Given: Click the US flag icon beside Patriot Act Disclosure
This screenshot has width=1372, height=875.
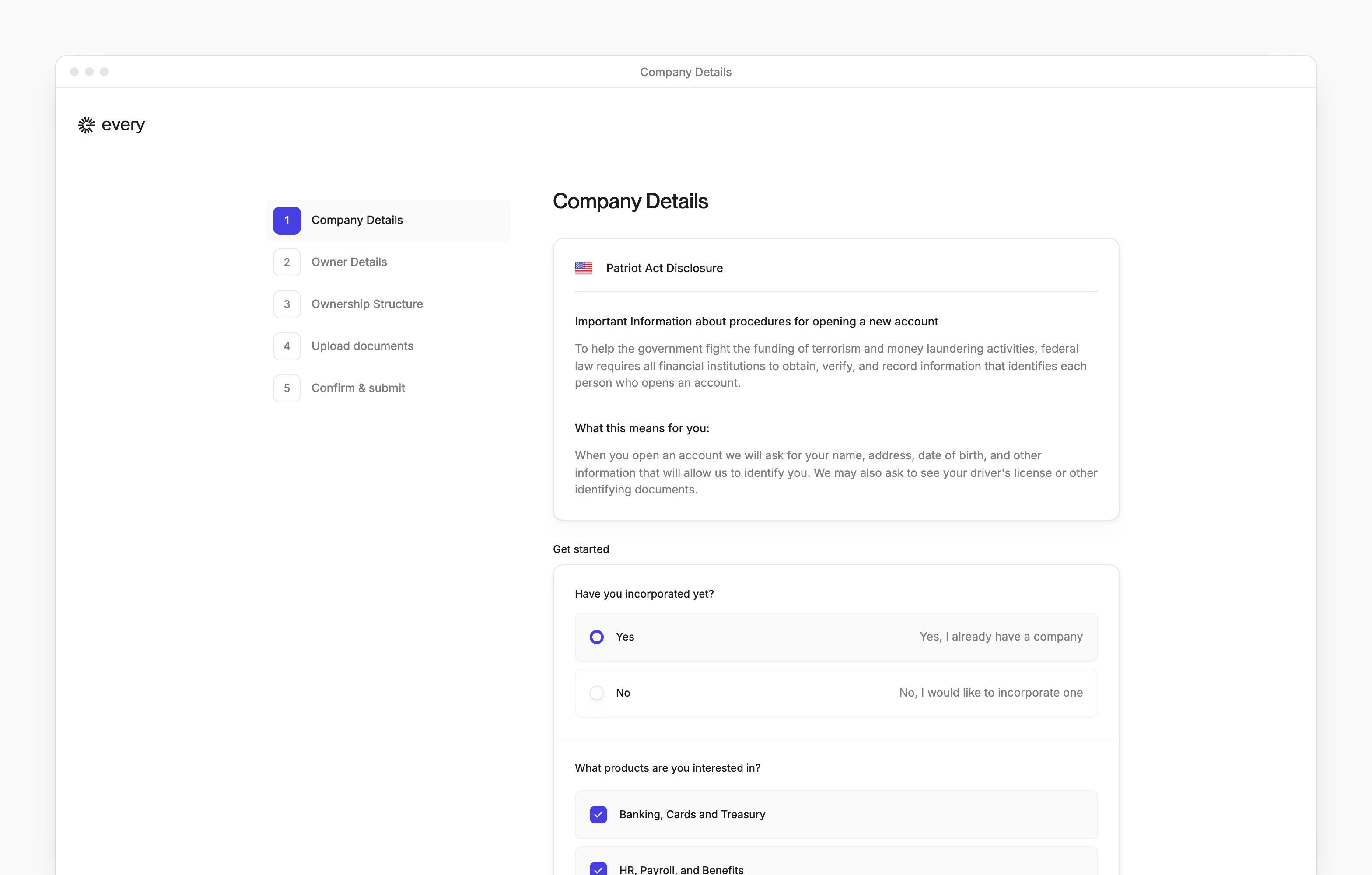Looking at the screenshot, I should coord(584,268).
